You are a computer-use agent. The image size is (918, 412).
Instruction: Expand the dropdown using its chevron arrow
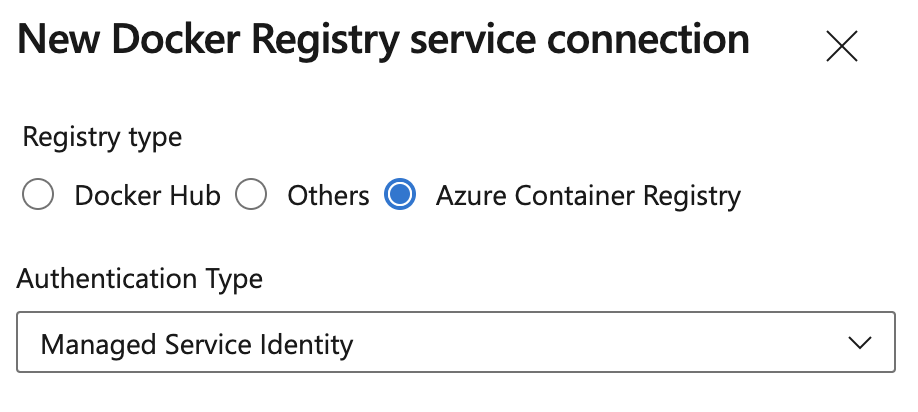click(x=858, y=344)
